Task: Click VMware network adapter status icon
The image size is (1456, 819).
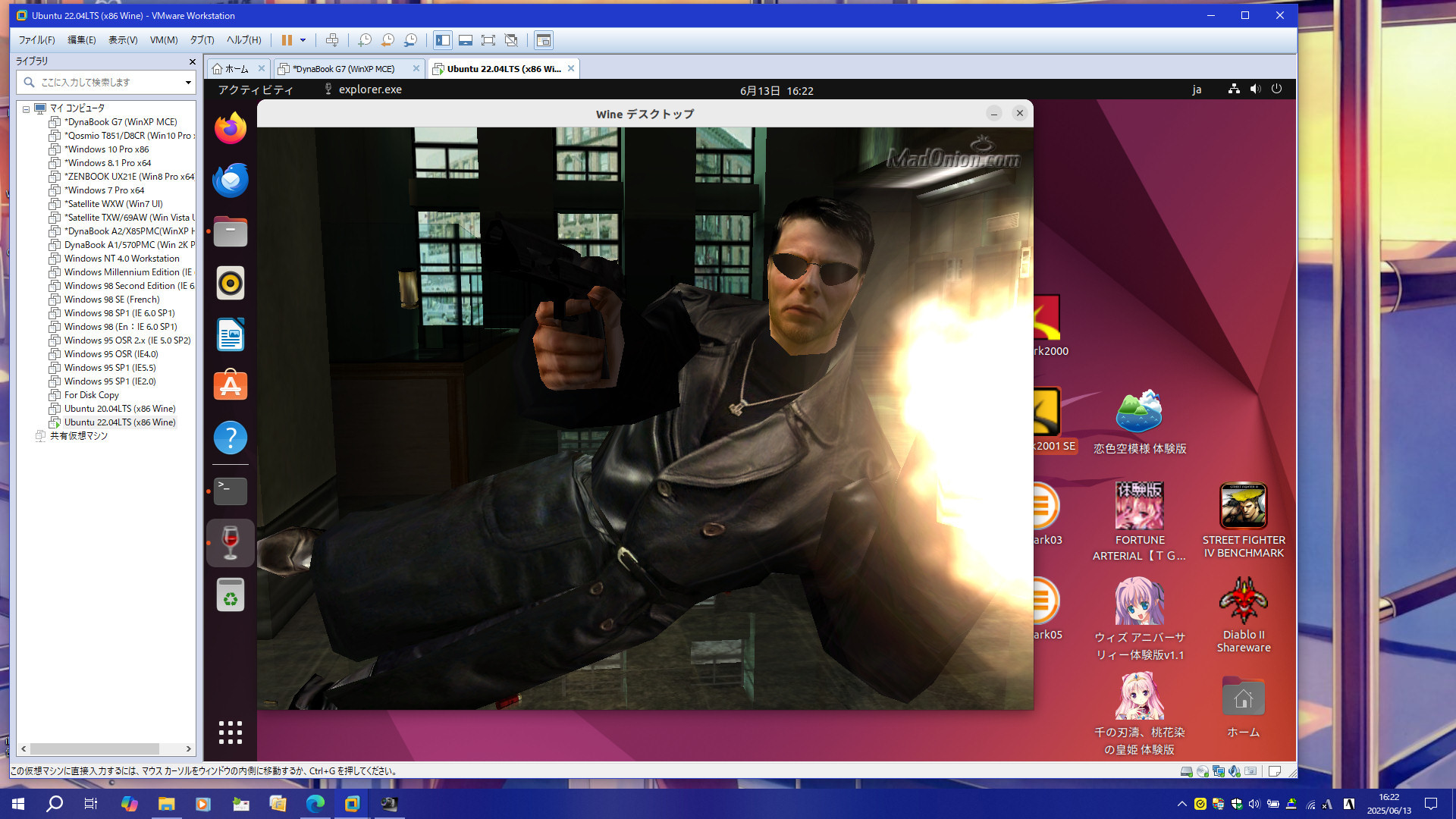Action: [x=1219, y=771]
